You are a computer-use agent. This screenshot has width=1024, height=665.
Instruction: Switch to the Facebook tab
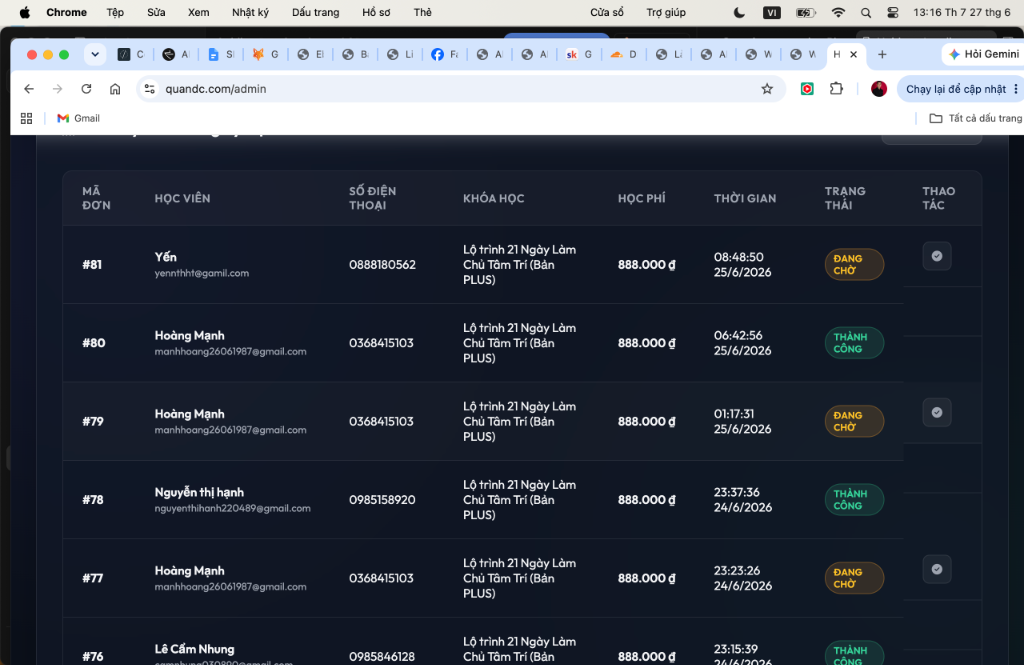(445, 55)
